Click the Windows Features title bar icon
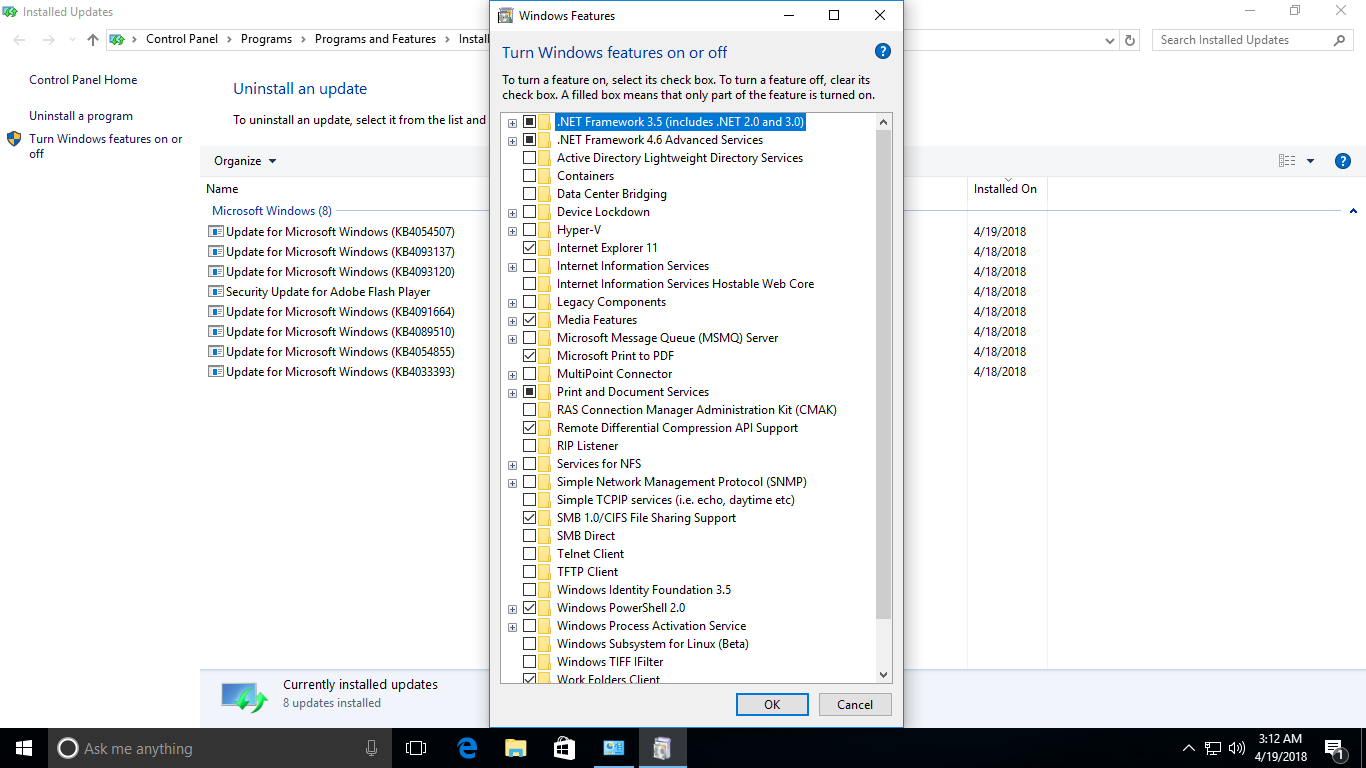This screenshot has width=1366, height=768. (506, 16)
